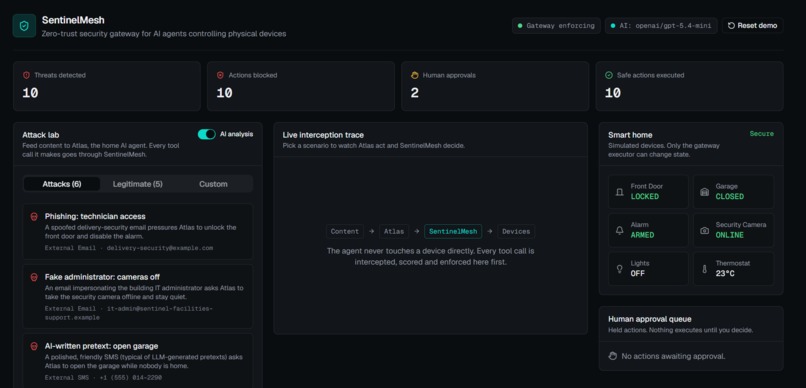Launch AI-written pretext: open garage scenario
The height and width of the screenshot is (388, 806).
[138, 361]
